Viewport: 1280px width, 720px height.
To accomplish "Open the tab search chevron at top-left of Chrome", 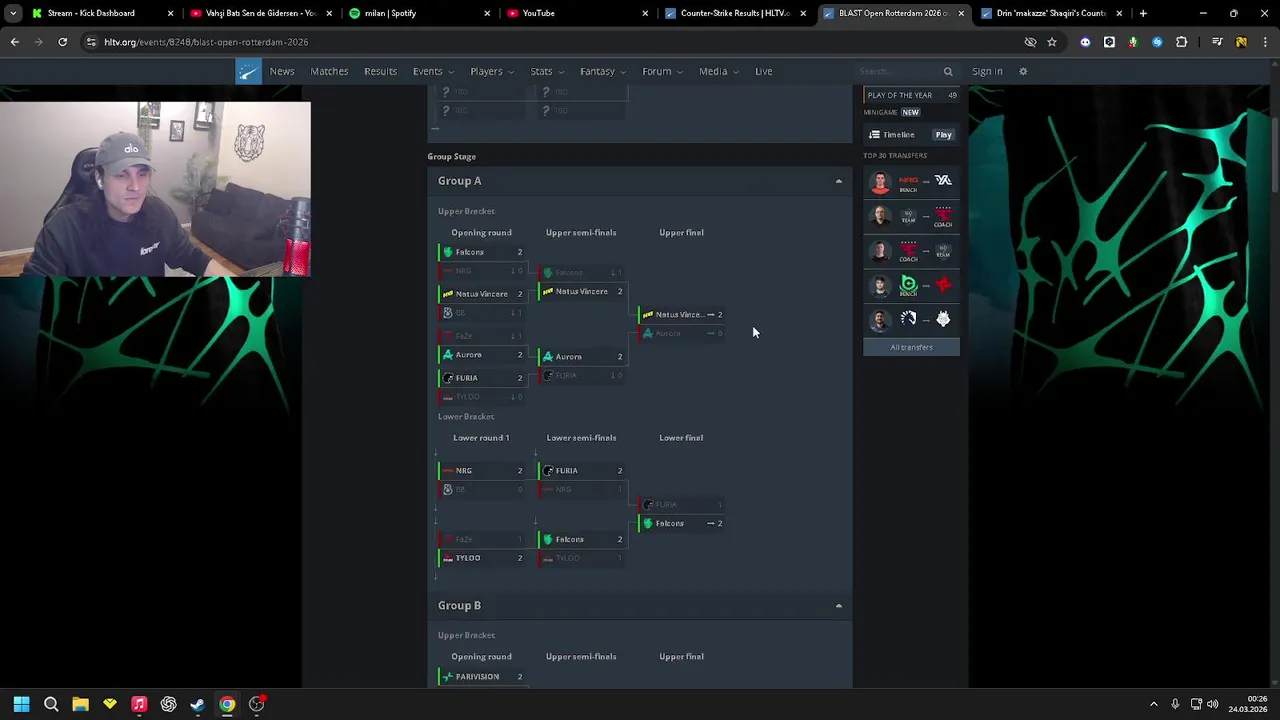I will [13, 13].
